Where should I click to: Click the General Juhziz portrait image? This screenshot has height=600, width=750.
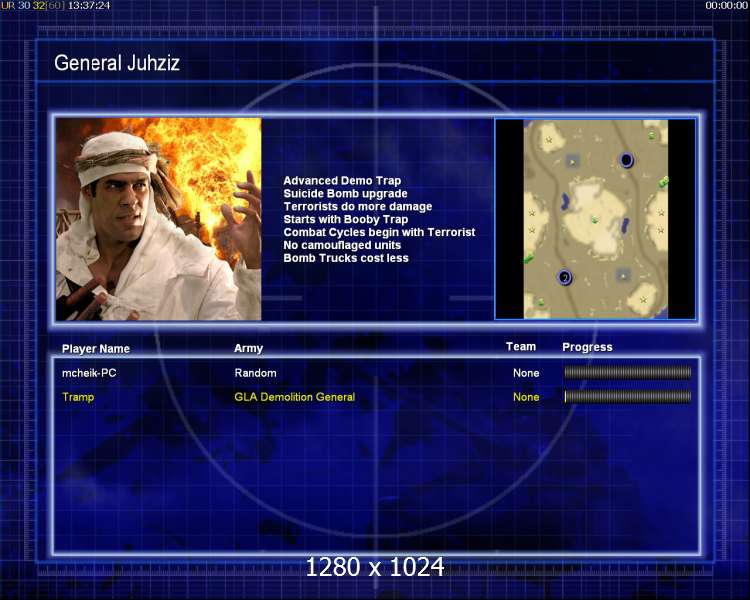click(x=158, y=219)
